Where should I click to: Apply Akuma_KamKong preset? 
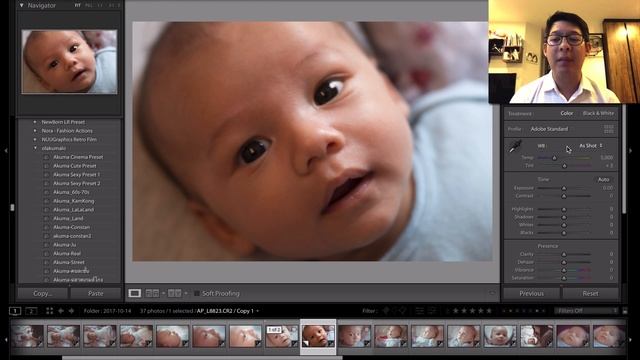(73, 201)
